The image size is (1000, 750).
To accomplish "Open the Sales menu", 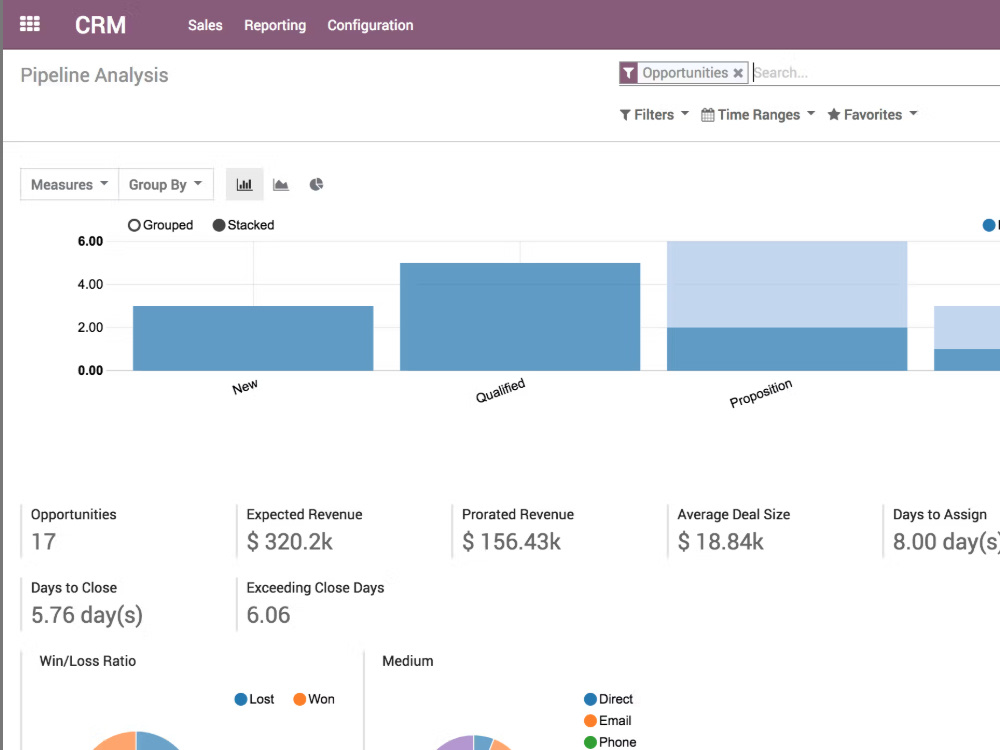I will [205, 26].
